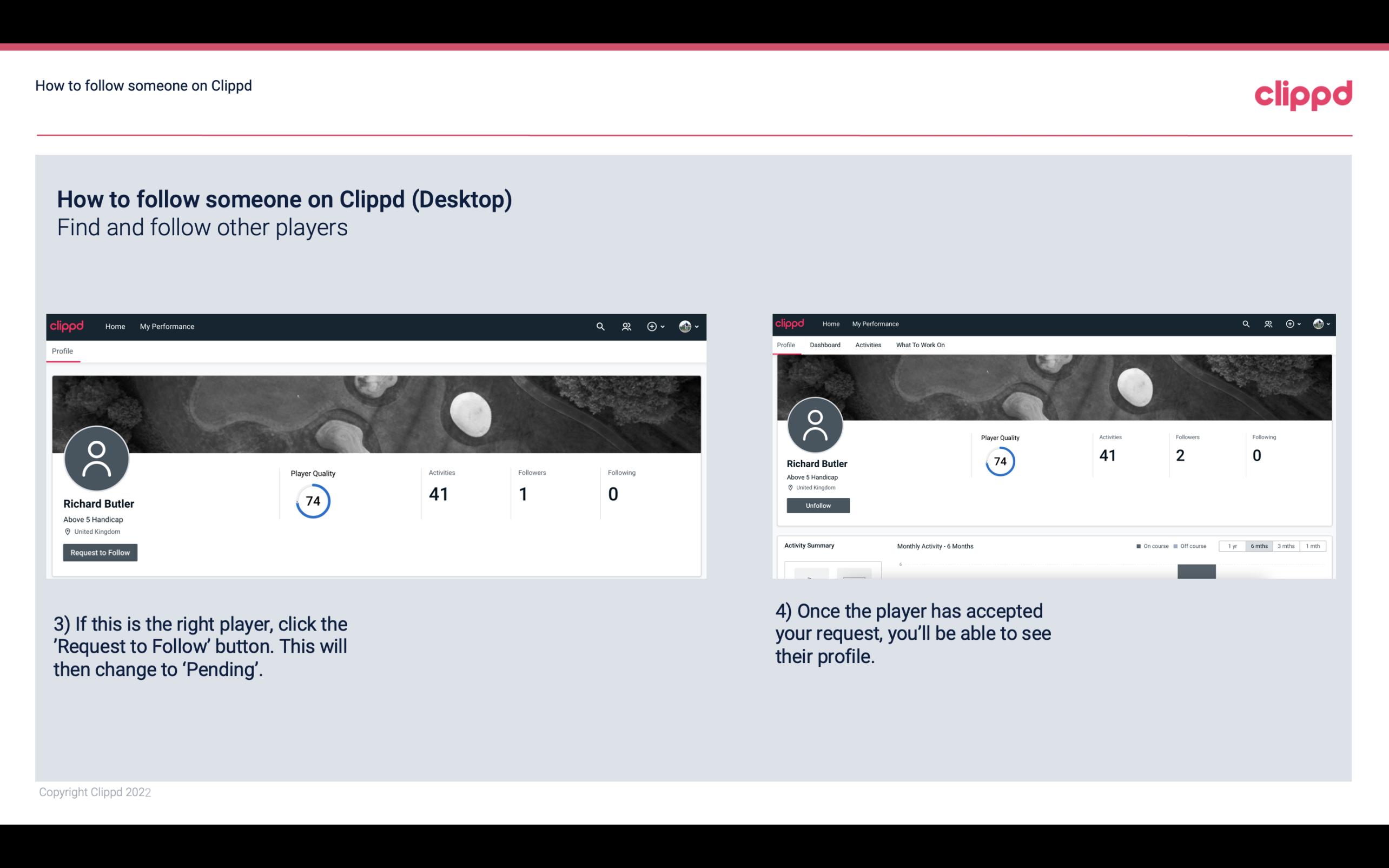Click the 'Request to Follow' button
The width and height of the screenshot is (1389, 868).
click(x=100, y=552)
